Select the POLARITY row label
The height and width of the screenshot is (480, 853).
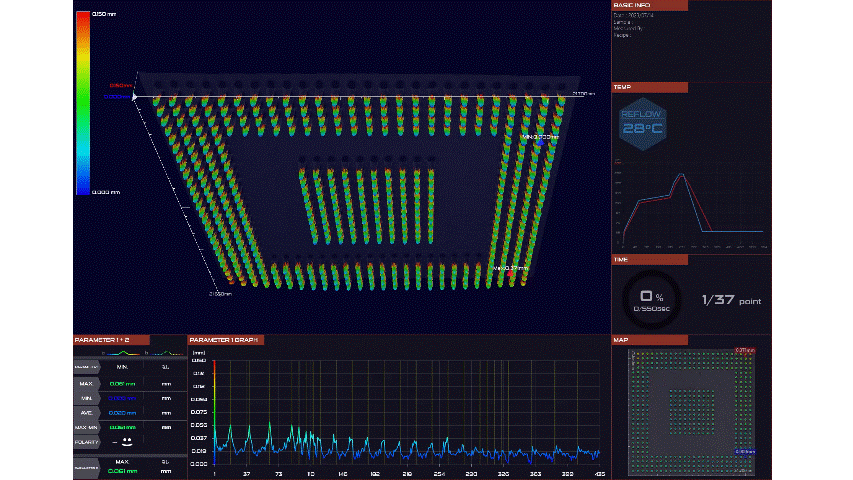point(87,441)
